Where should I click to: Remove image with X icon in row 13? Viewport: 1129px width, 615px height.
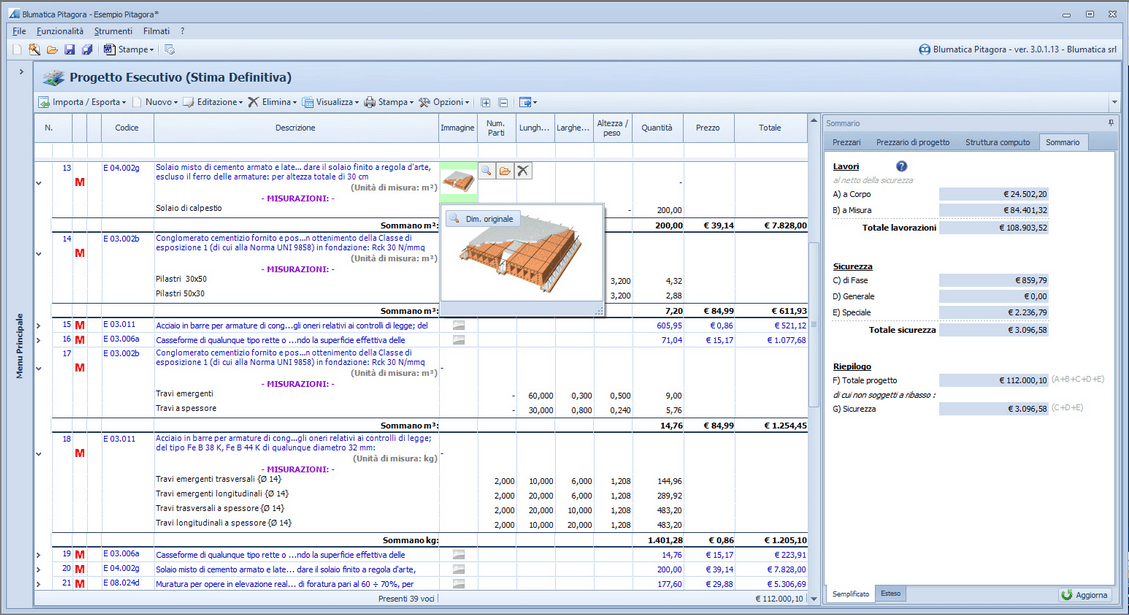[x=523, y=171]
